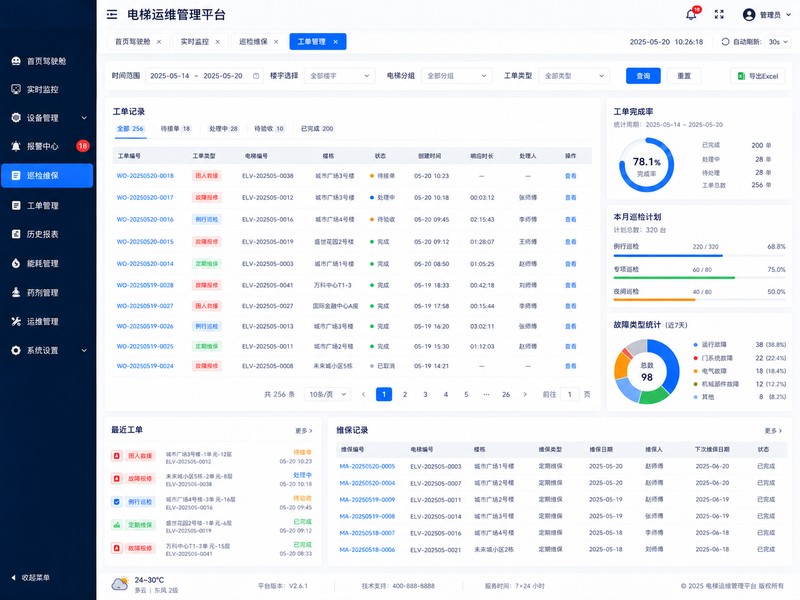
Task: Switch to the 待接单 filter tab
Action: [x=176, y=129]
